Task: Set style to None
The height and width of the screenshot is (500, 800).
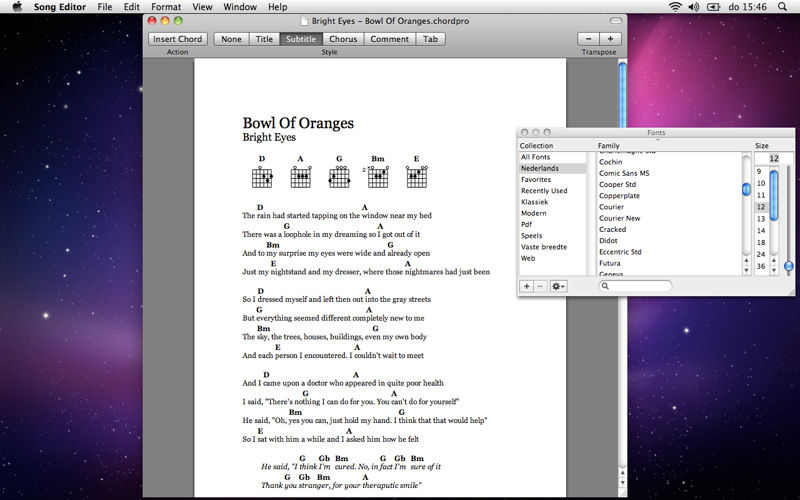Action: click(x=231, y=39)
